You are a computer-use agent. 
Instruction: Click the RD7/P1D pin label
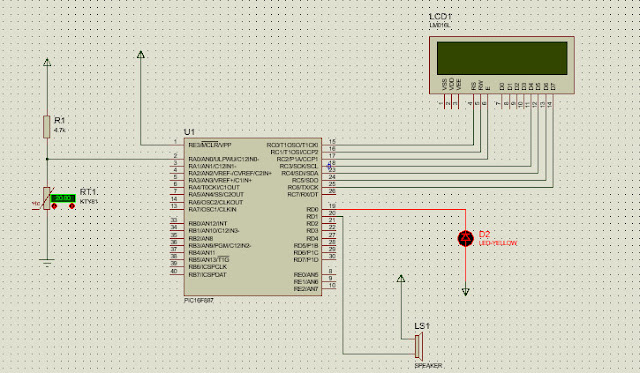tap(306, 260)
